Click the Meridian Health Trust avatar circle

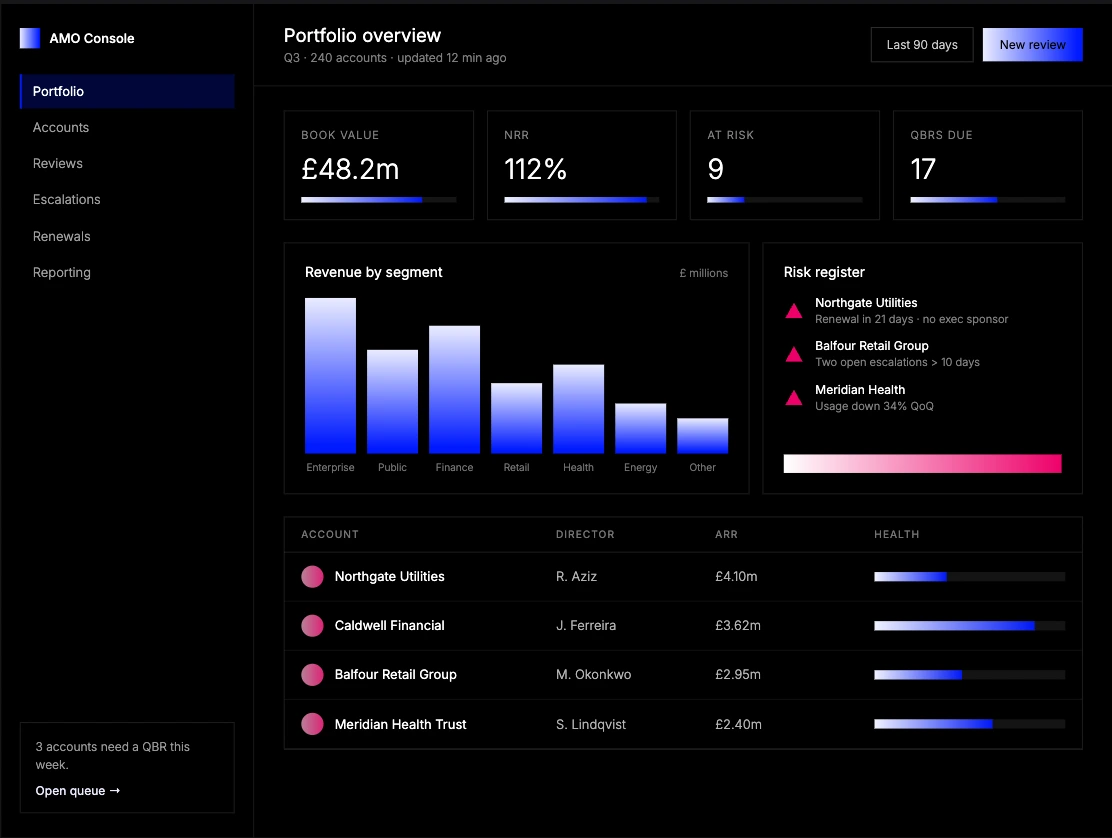(312, 724)
